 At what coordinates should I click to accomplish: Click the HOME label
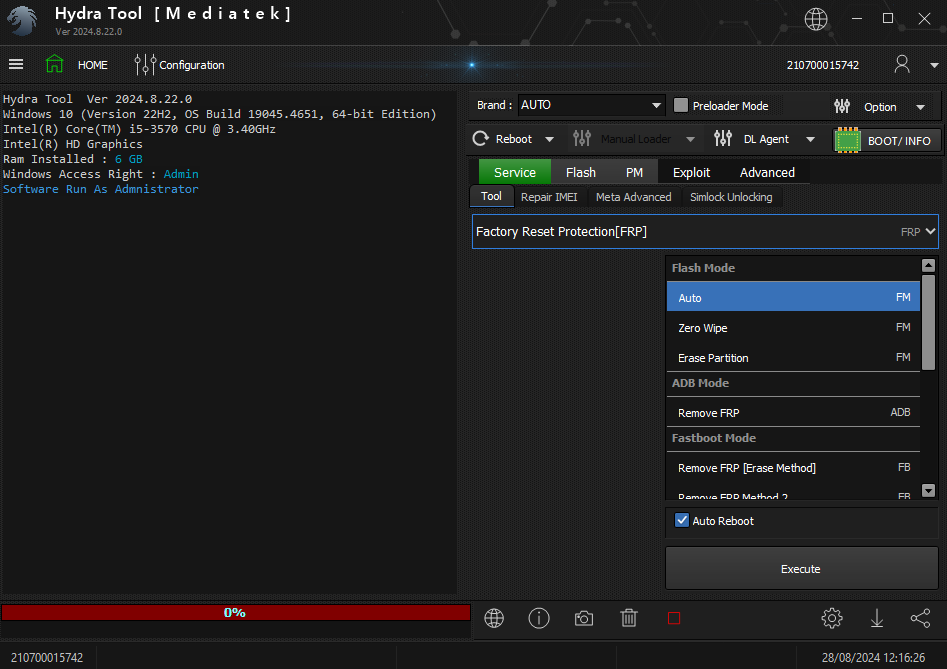92,65
